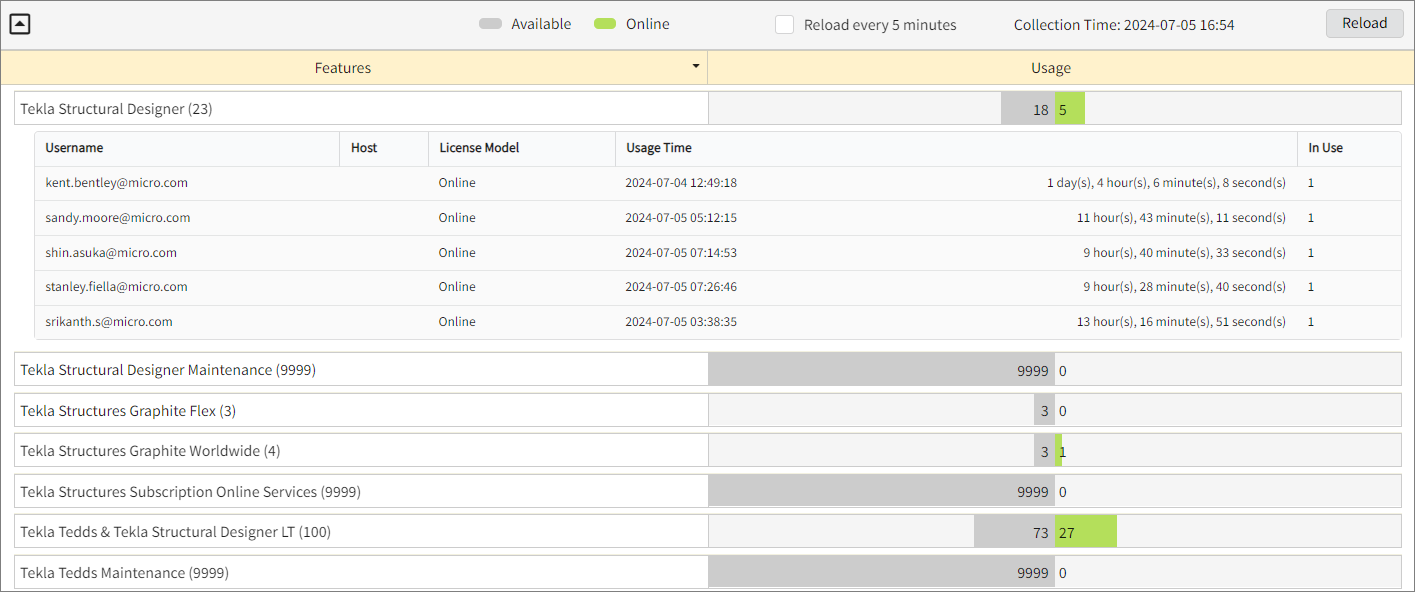The height and width of the screenshot is (592, 1415).
Task: Click the Online status indicator
Action: pyautogui.click(x=603, y=23)
